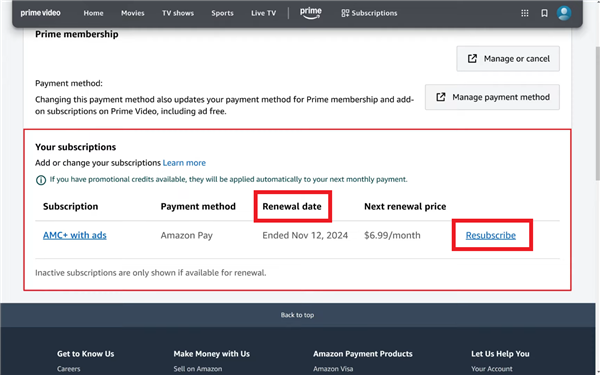Click the Amazon Pay cell
This screenshot has height=375, width=600.
187,235
